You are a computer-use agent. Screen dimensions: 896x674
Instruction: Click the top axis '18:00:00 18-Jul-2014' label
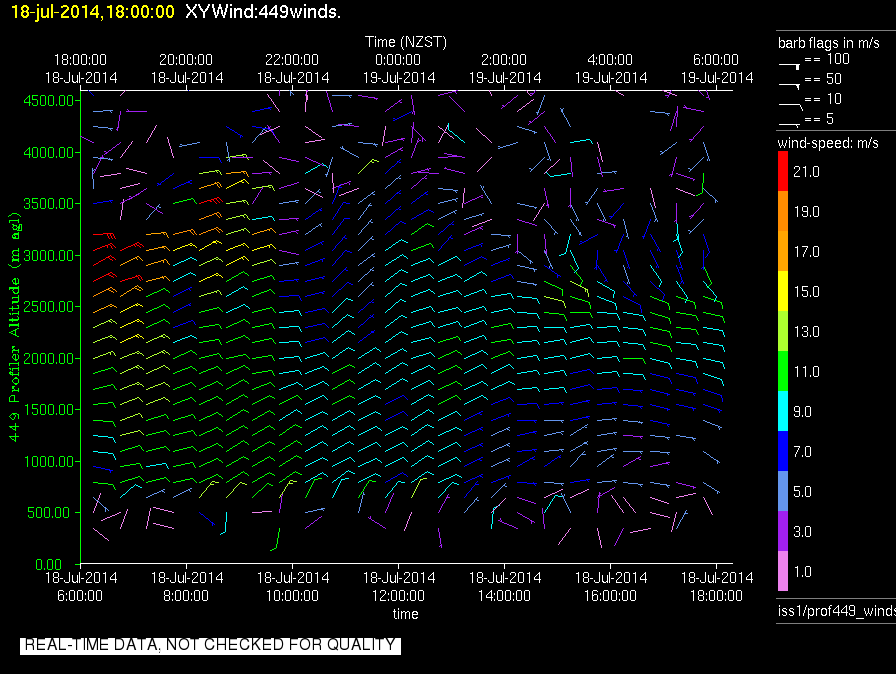81,69
